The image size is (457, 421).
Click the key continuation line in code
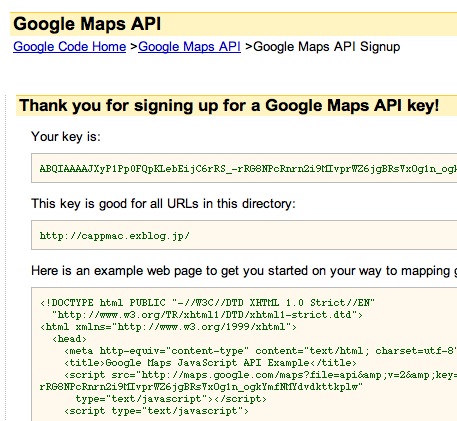pyautogui.click(x=201, y=387)
